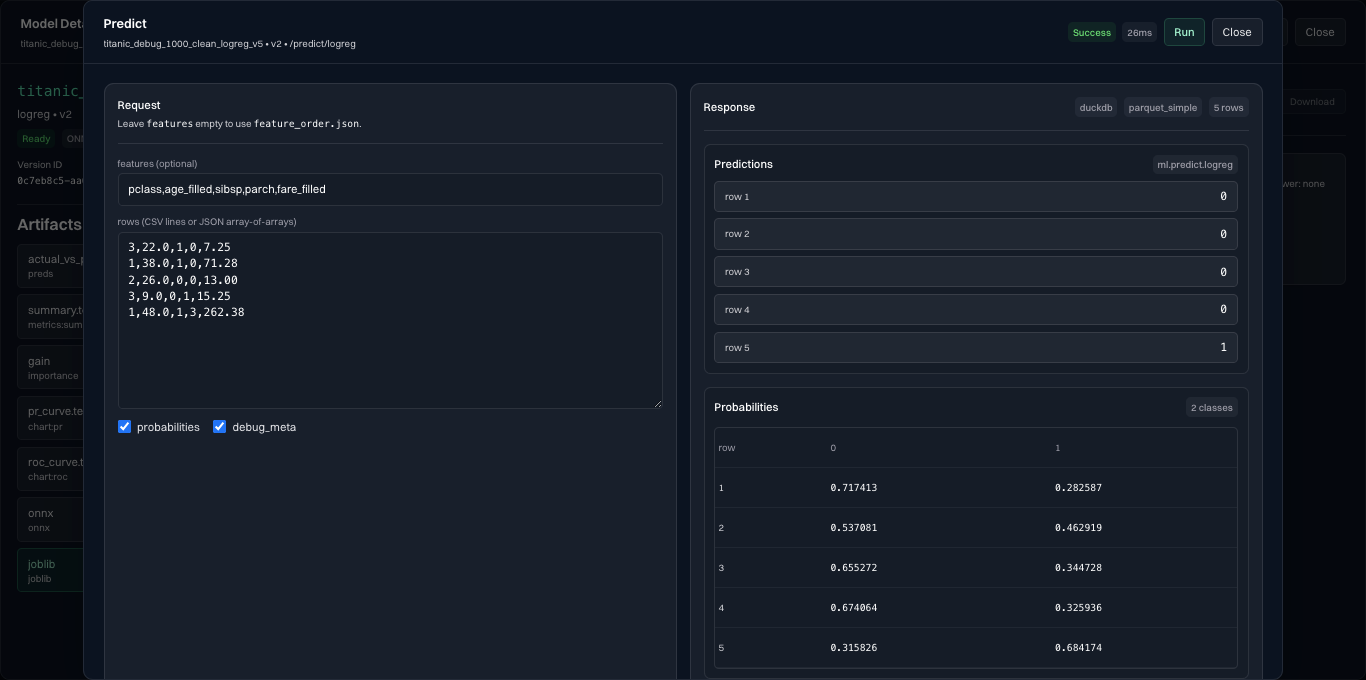Click the Request panel heading
1366x680 pixels.
[139, 105]
